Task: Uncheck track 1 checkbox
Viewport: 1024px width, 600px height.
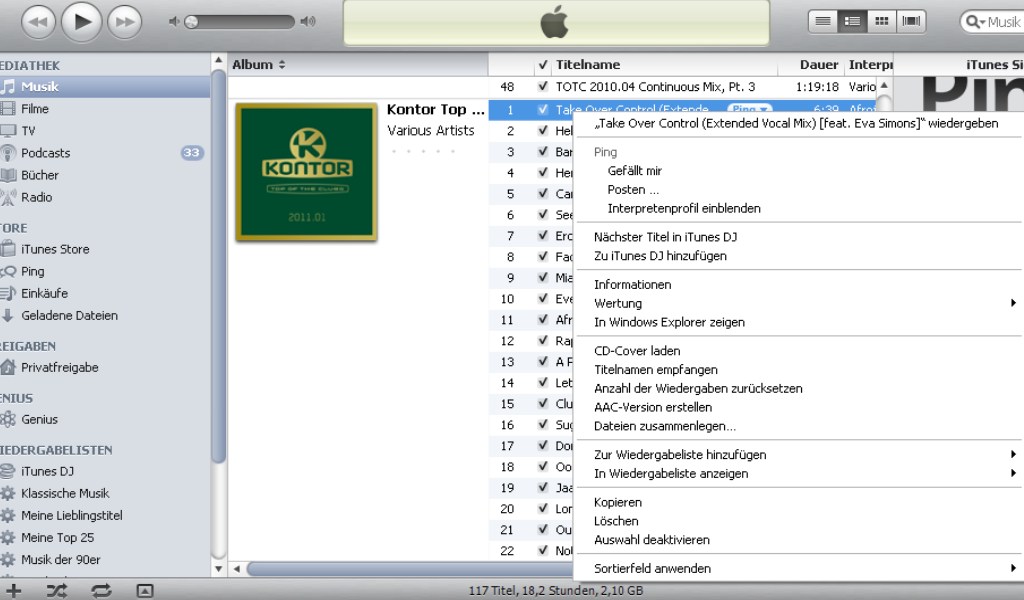Action: (542, 110)
